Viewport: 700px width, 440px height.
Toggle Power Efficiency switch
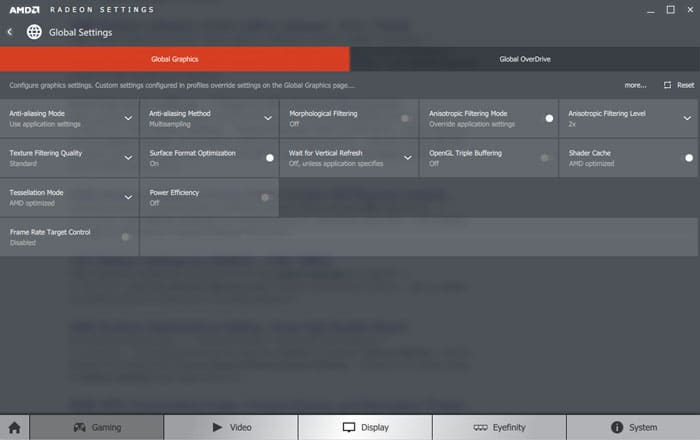[265, 197]
